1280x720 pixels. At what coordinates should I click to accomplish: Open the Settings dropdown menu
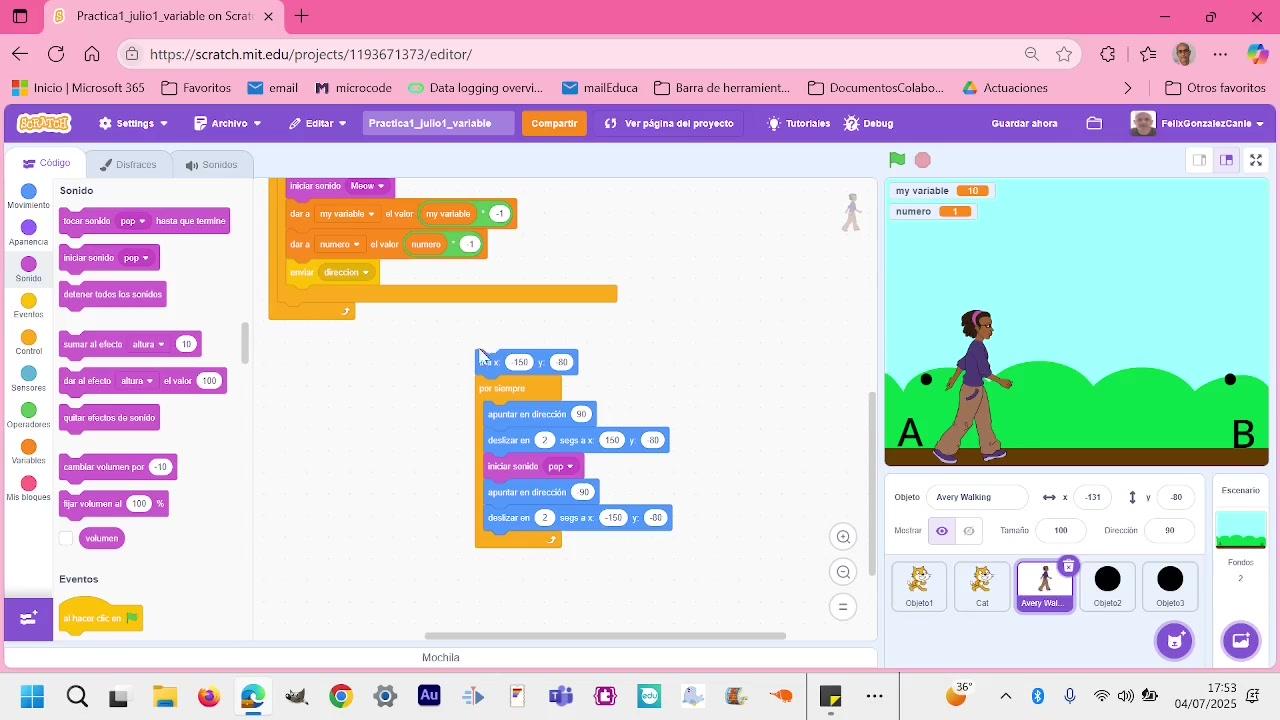tap(133, 123)
